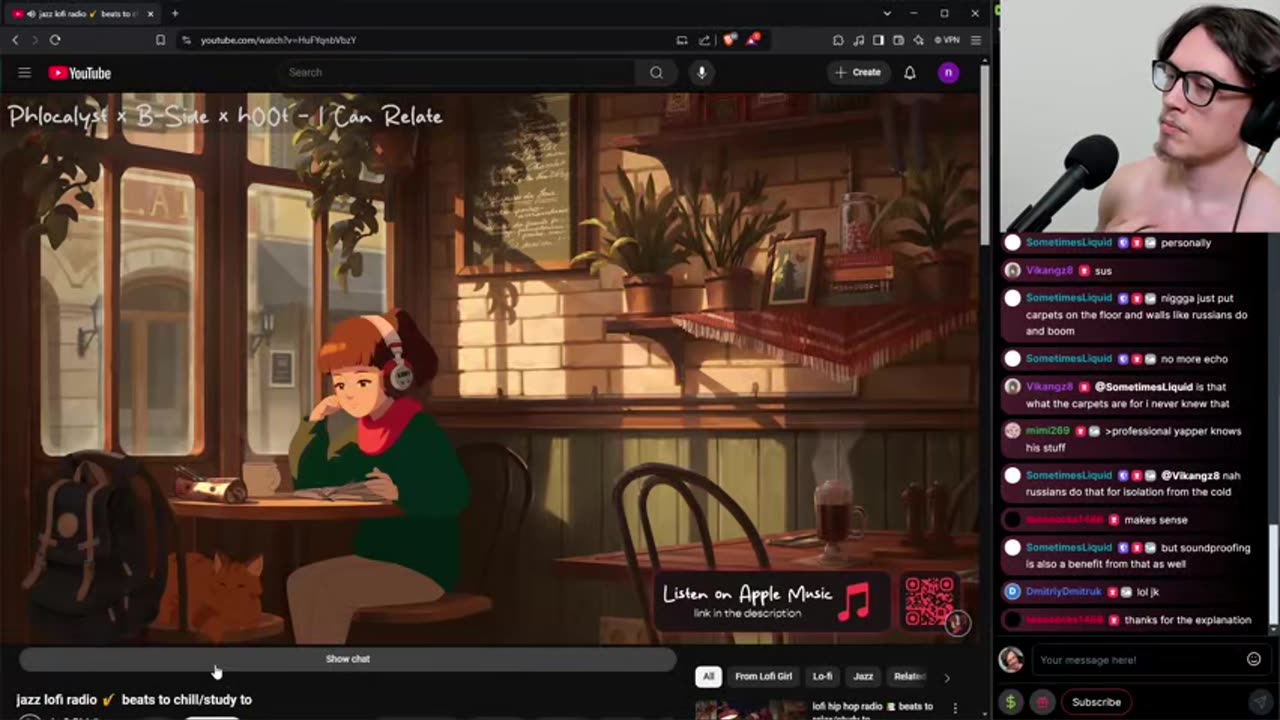Open the Brave Rewards triangle icon

[x=751, y=40]
